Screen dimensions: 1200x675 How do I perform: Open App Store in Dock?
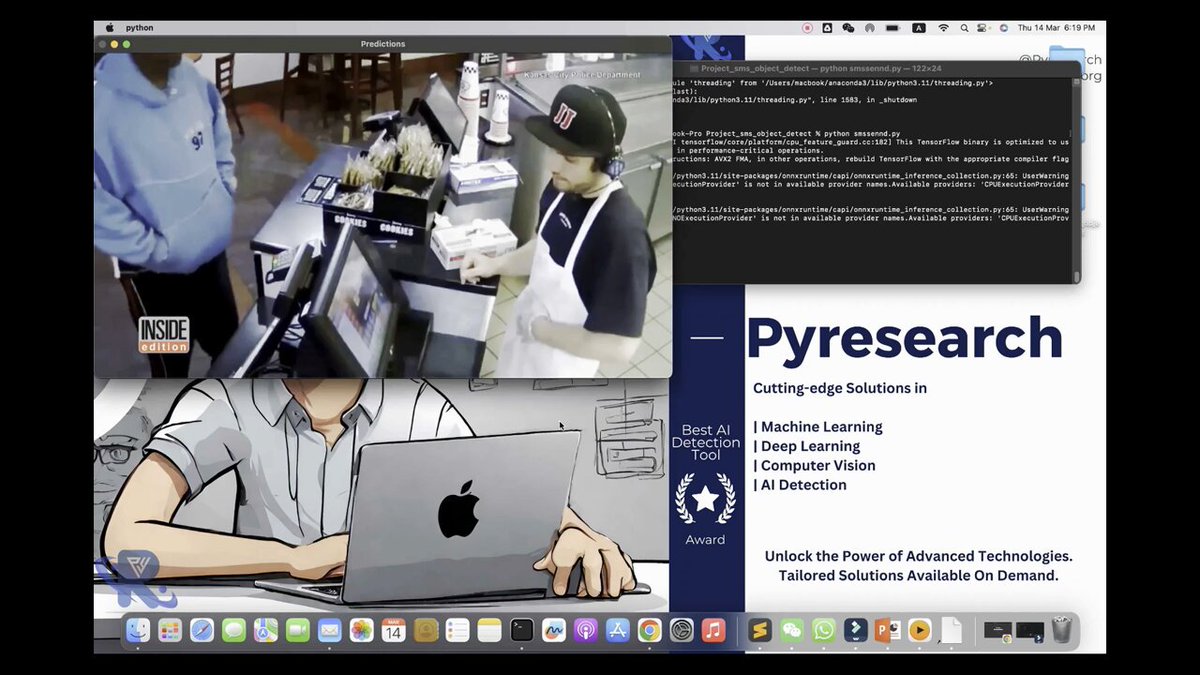click(617, 630)
